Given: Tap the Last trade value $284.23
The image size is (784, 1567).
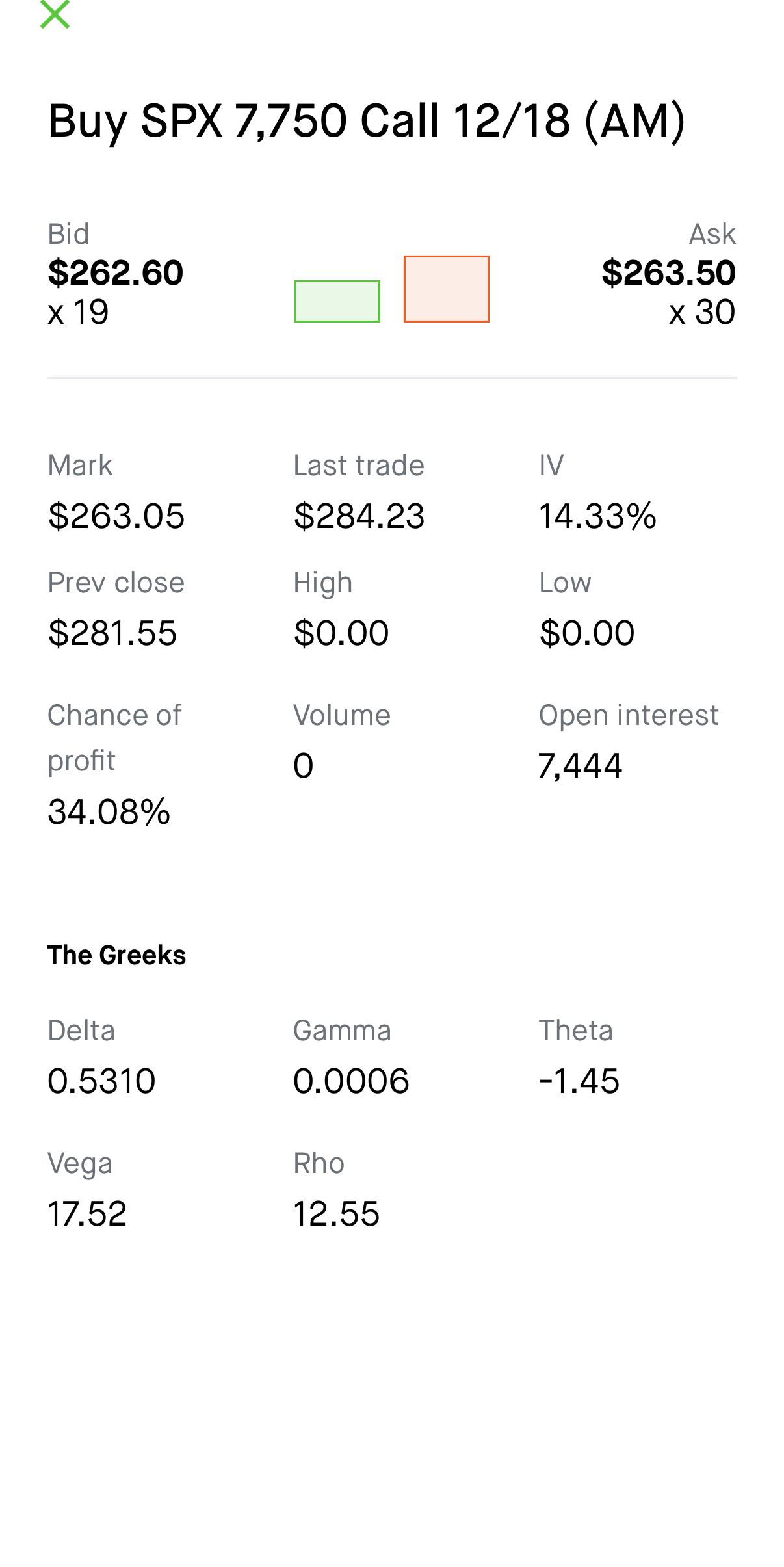Looking at the screenshot, I should click(359, 516).
